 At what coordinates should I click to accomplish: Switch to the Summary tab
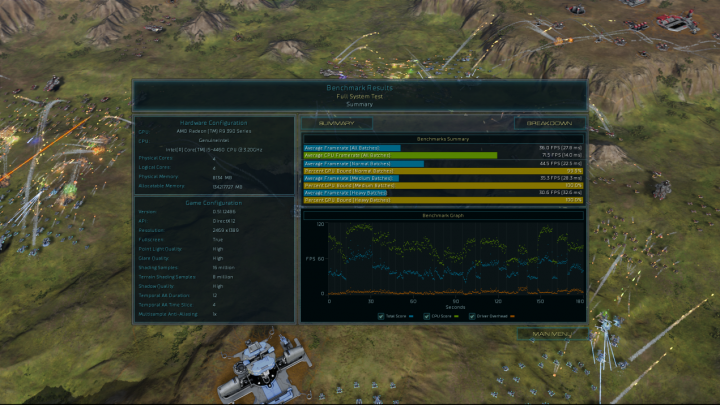(x=337, y=123)
